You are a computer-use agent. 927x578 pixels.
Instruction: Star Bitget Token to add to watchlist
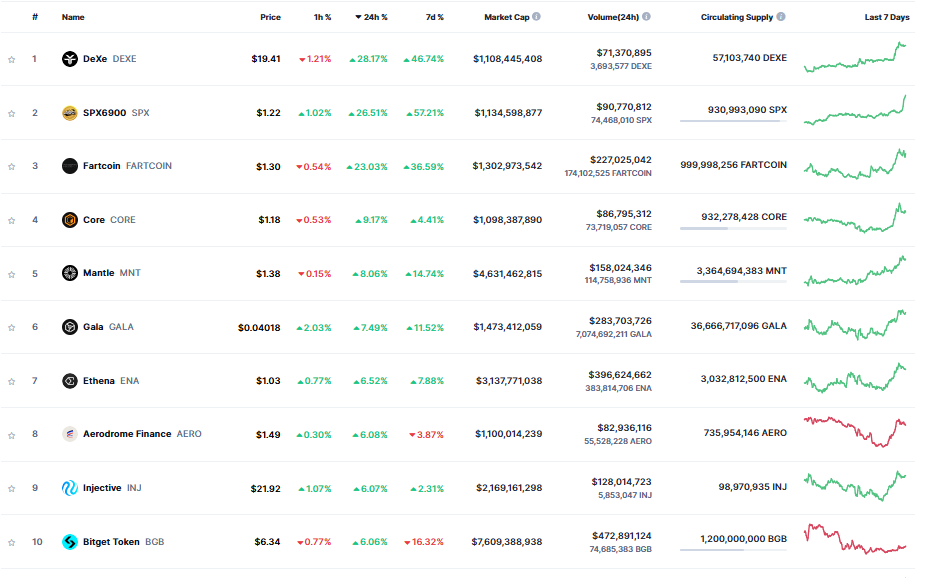pyautogui.click(x=11, y=543)
